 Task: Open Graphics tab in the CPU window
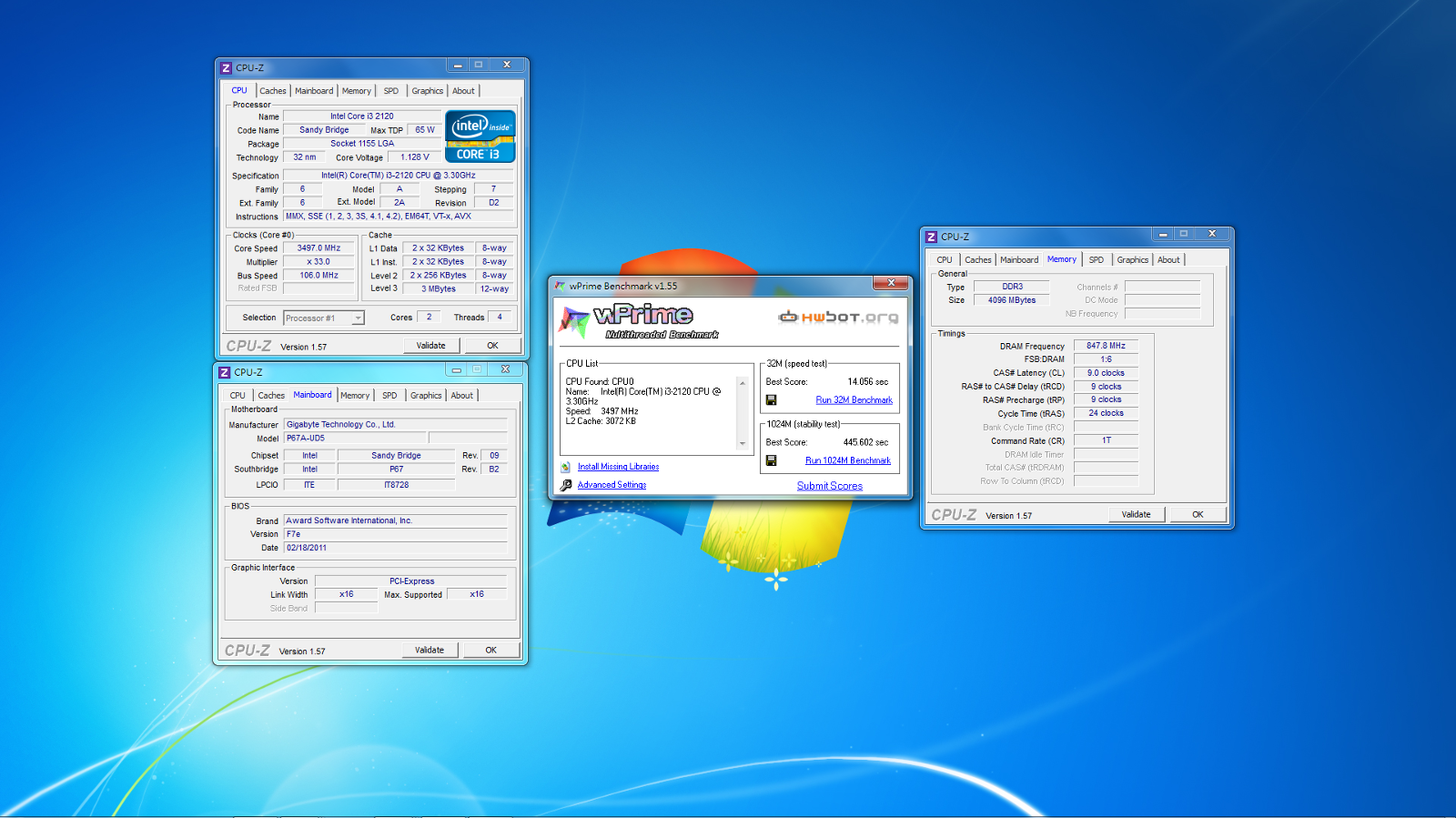click(427, 91)
